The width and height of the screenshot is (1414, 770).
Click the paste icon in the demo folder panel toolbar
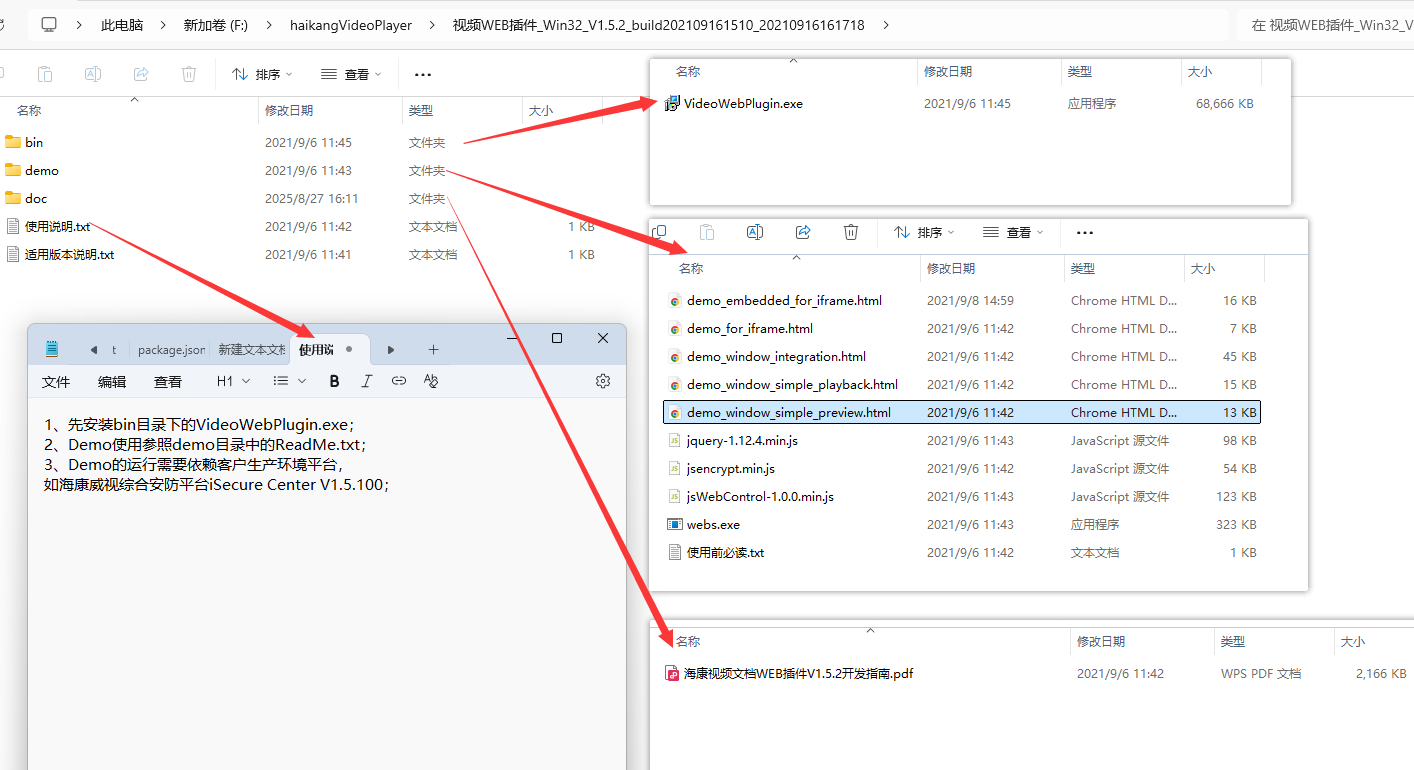point(707,232)
